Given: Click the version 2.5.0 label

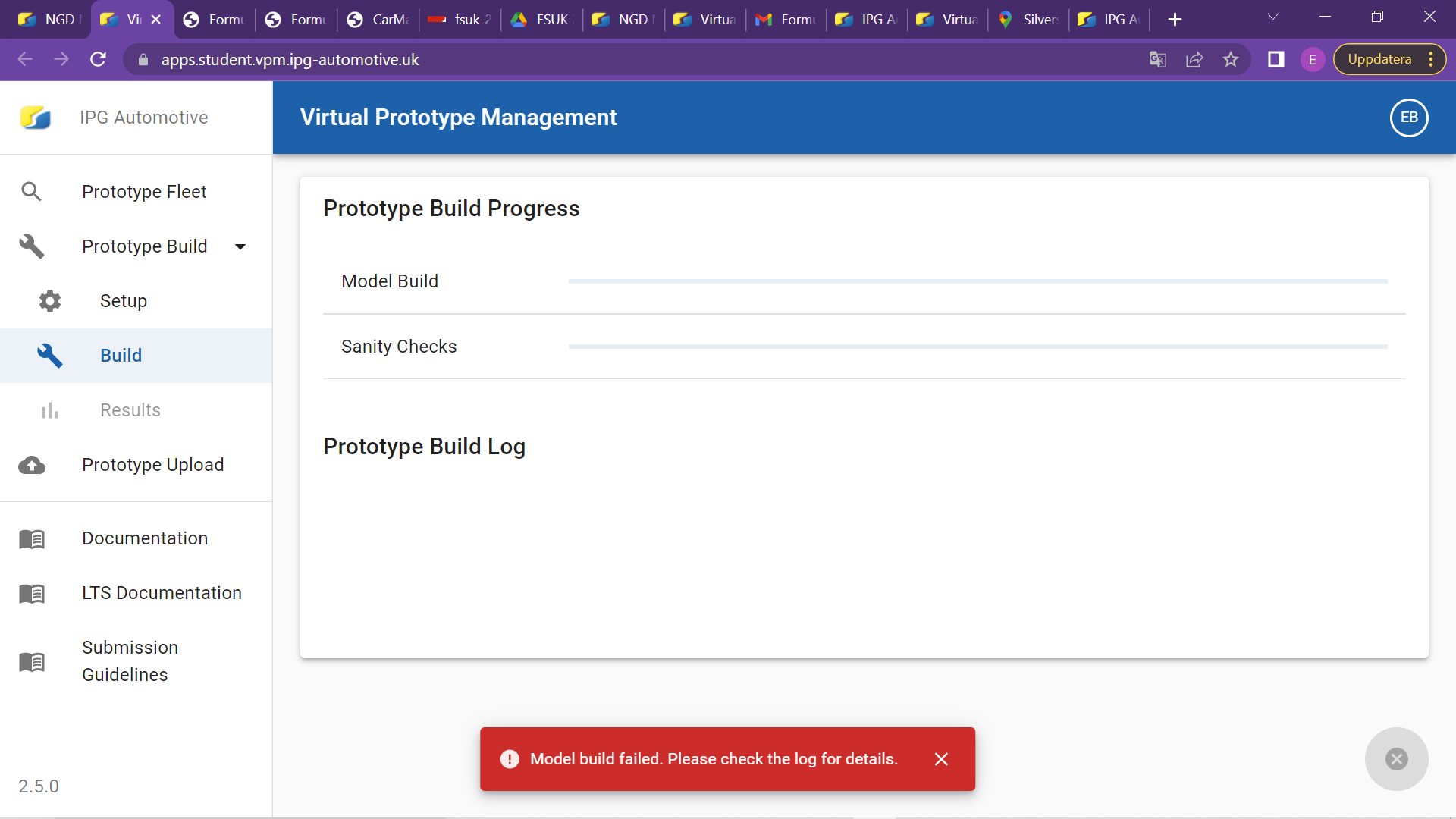Looking at the screenshot, I should 39,786.
